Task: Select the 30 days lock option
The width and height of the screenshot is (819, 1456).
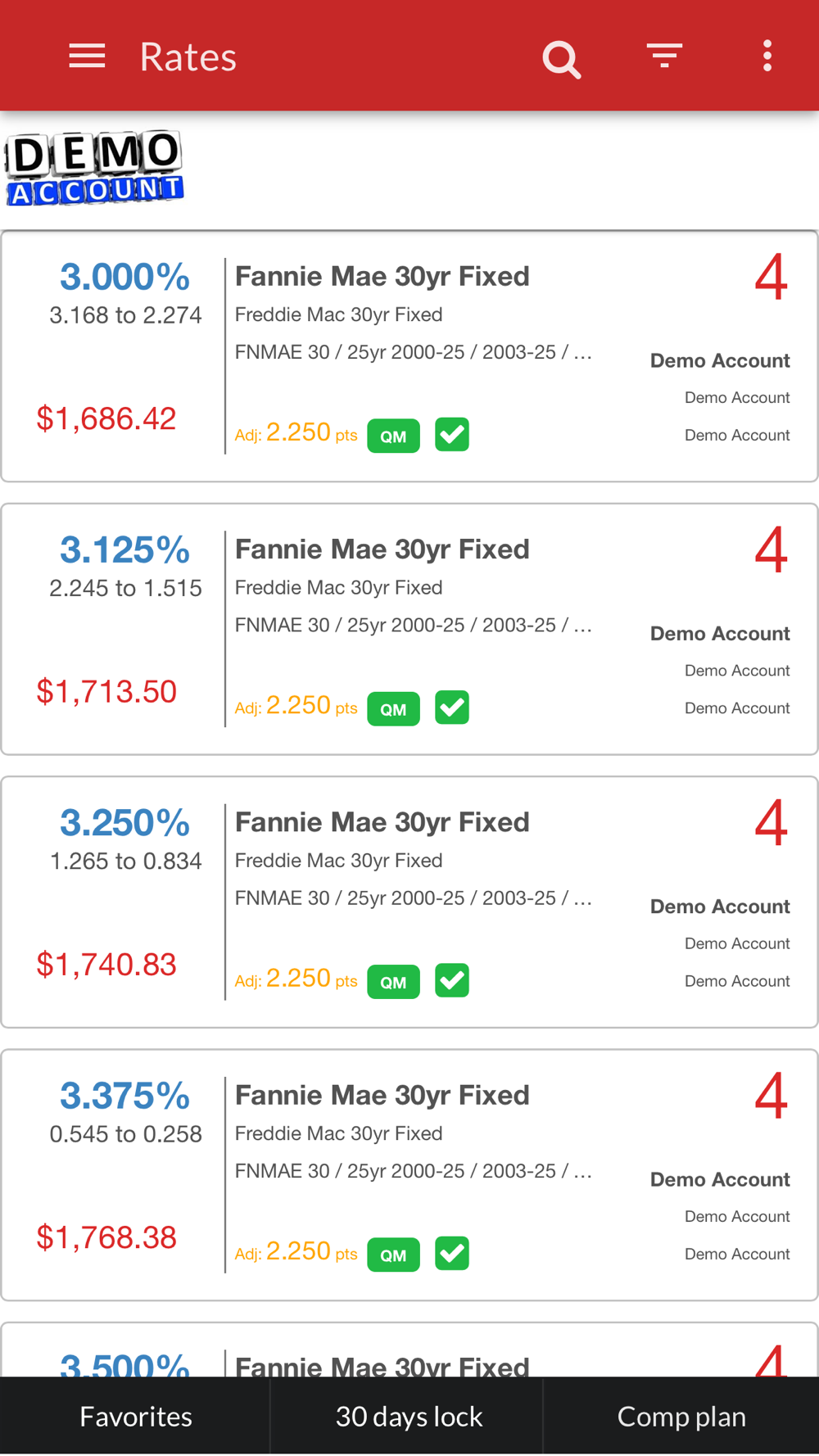Action: [409, 1416]
